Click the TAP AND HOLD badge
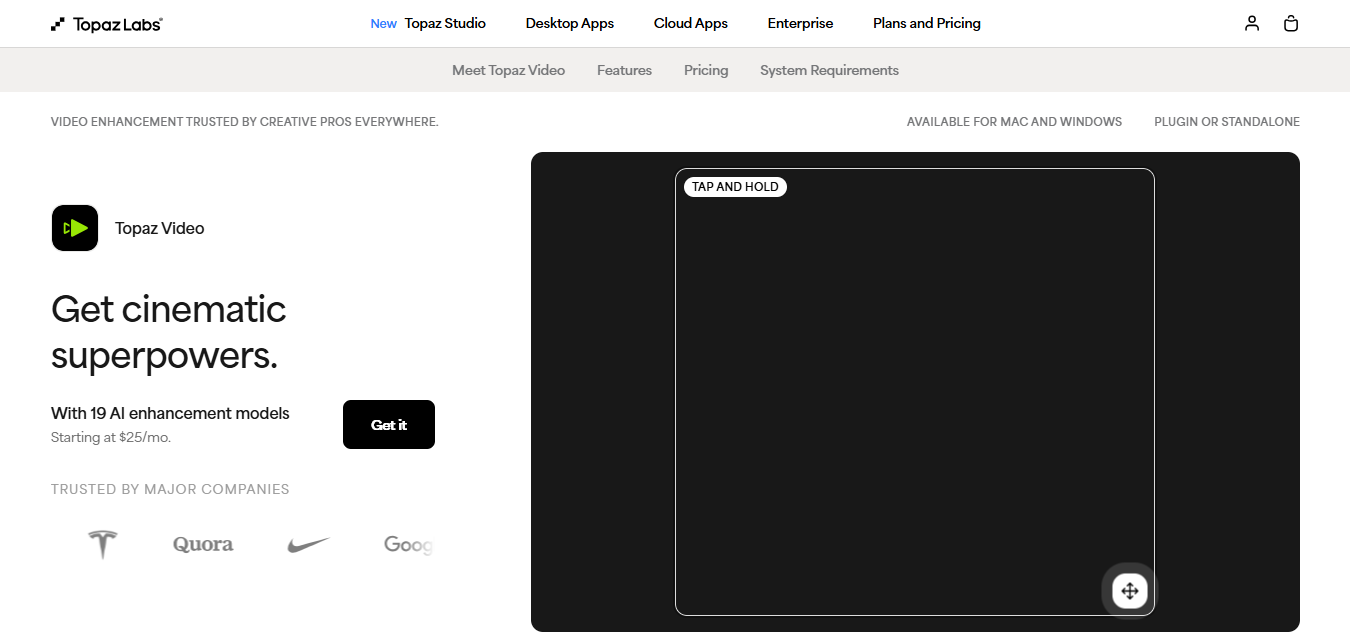Screen dimensions: 1350x635 click(x=735, y=187)
